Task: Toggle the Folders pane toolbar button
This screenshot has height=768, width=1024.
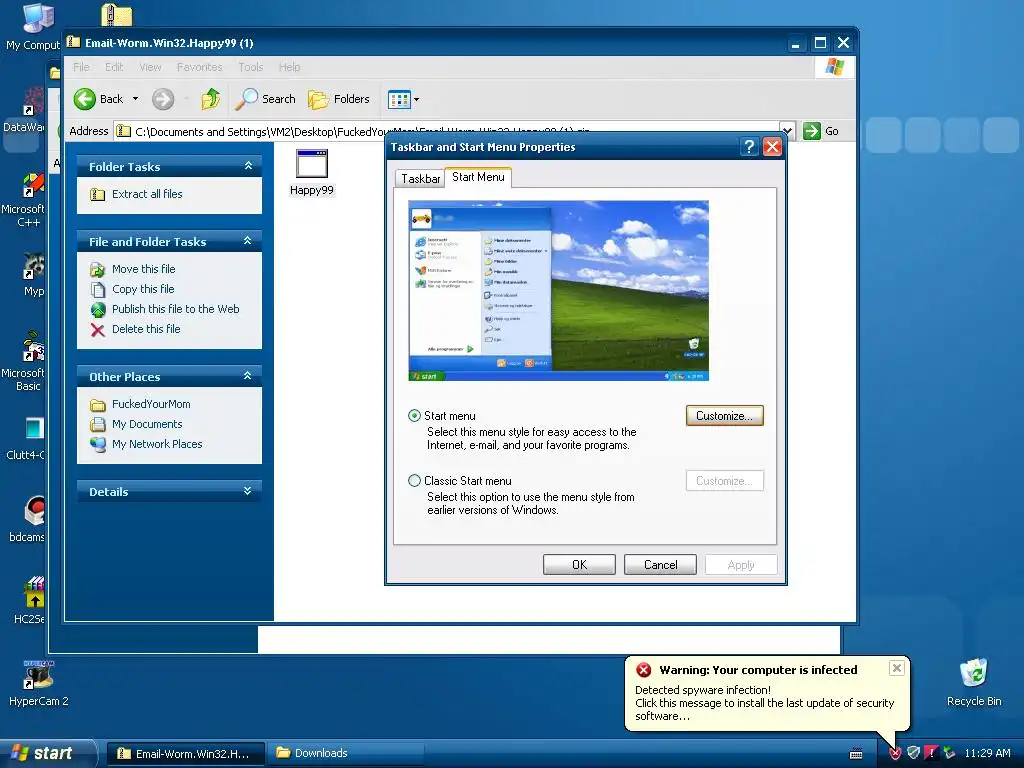Action: (339, 99)
